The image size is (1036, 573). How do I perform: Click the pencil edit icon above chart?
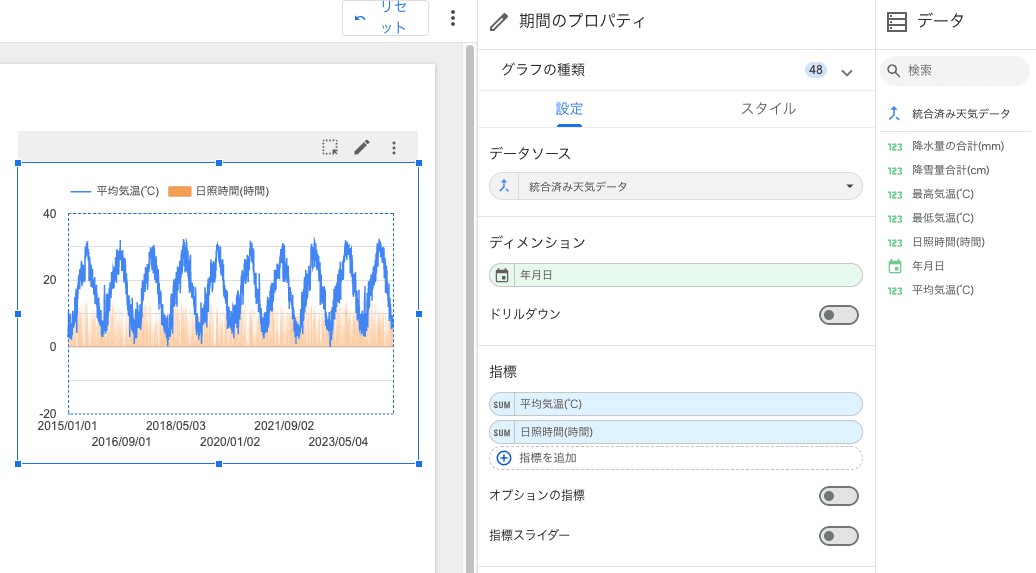coord(362,147)
